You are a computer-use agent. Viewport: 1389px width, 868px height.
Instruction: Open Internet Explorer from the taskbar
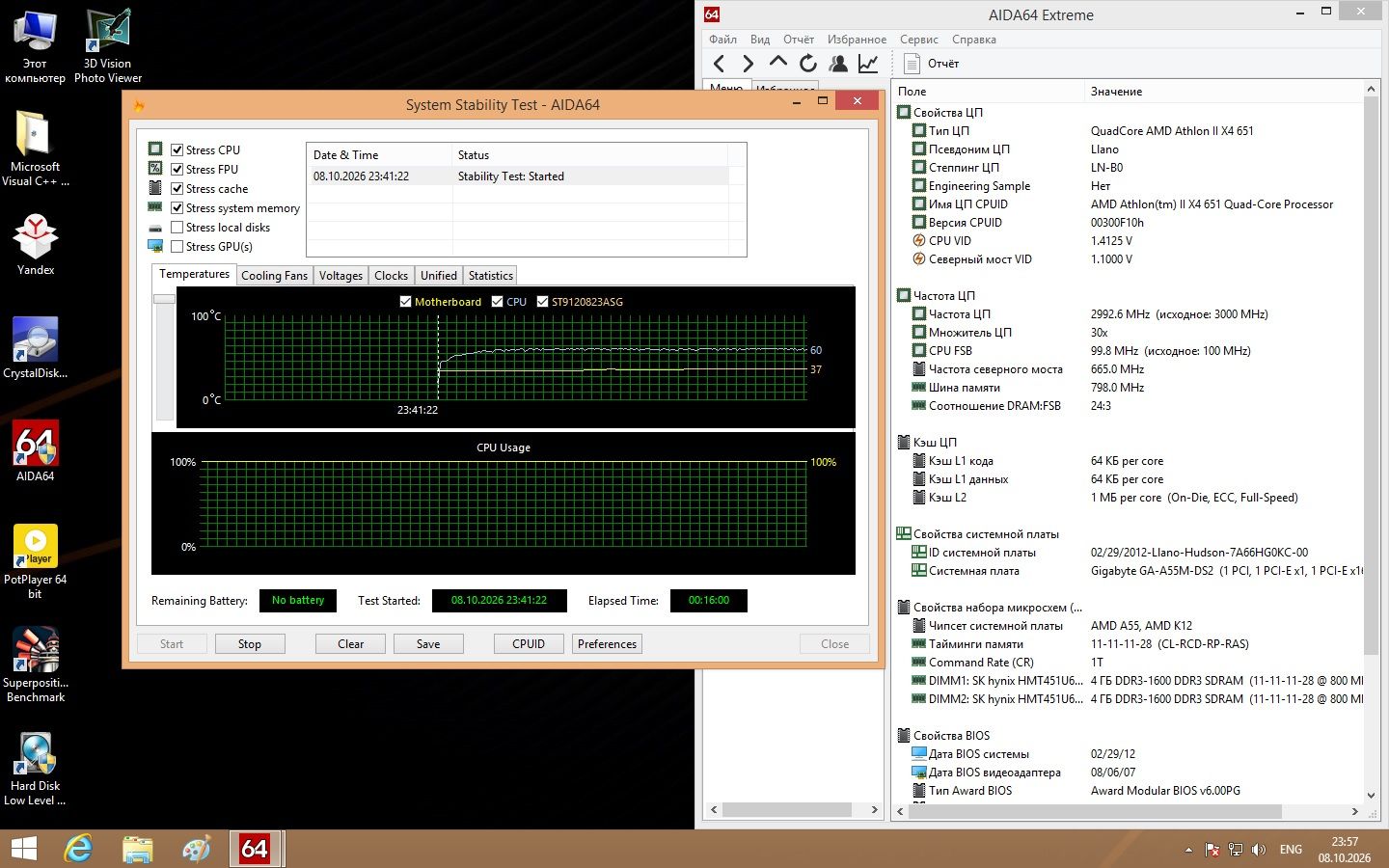78,849
